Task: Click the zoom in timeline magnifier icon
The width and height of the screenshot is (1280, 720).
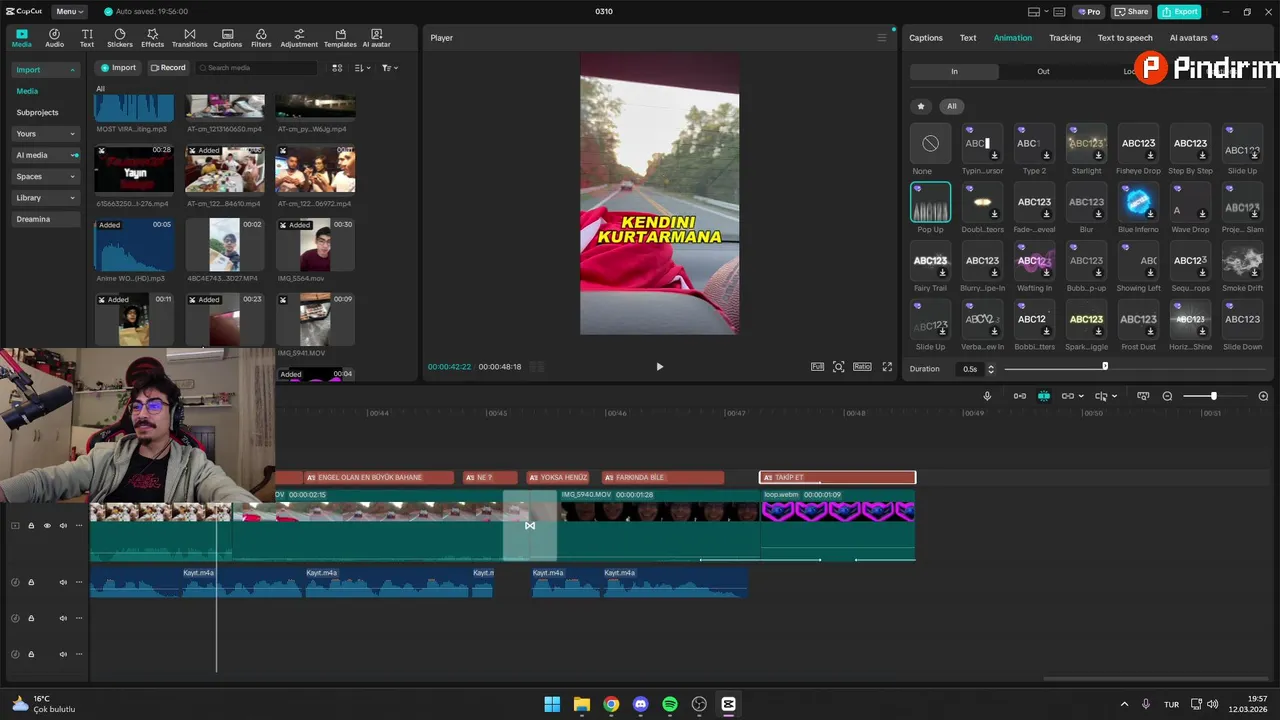Action: (1263, 396)
